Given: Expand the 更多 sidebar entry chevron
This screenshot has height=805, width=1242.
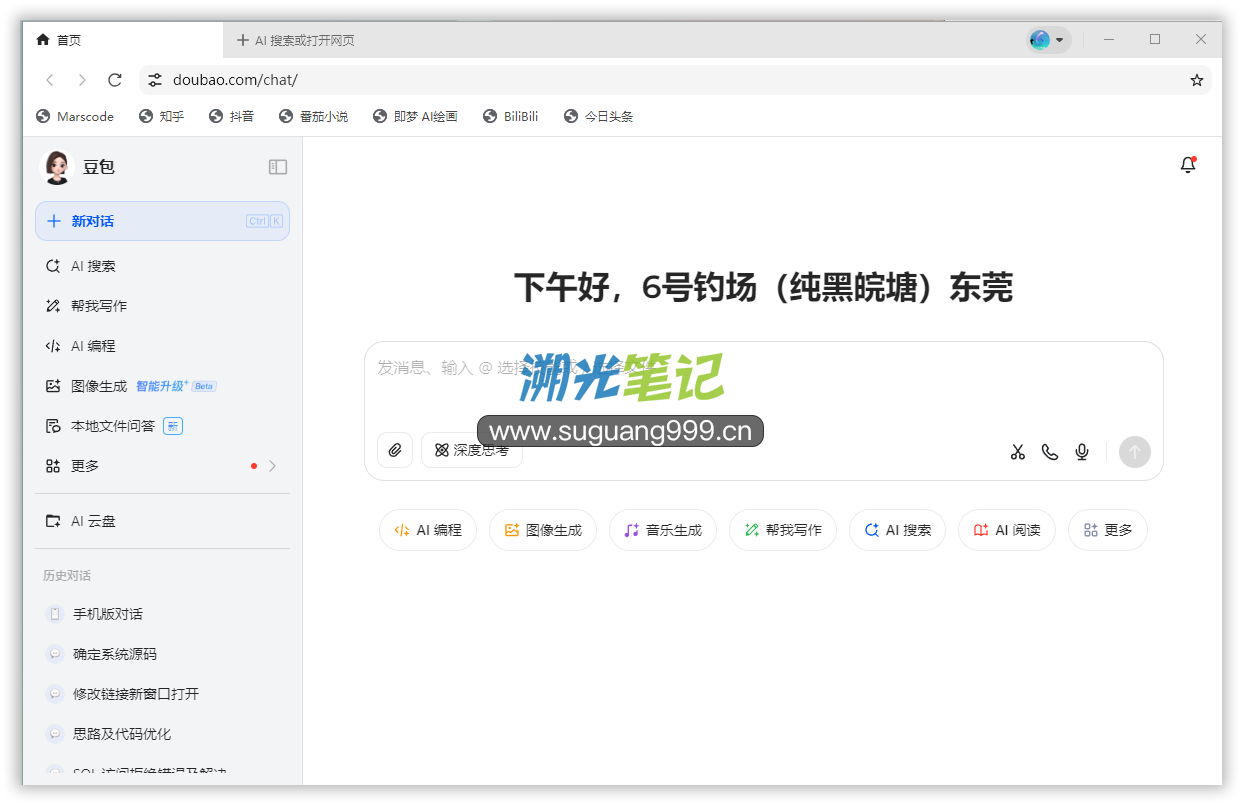Looking at the screenshot, I should tap(273, 466).
